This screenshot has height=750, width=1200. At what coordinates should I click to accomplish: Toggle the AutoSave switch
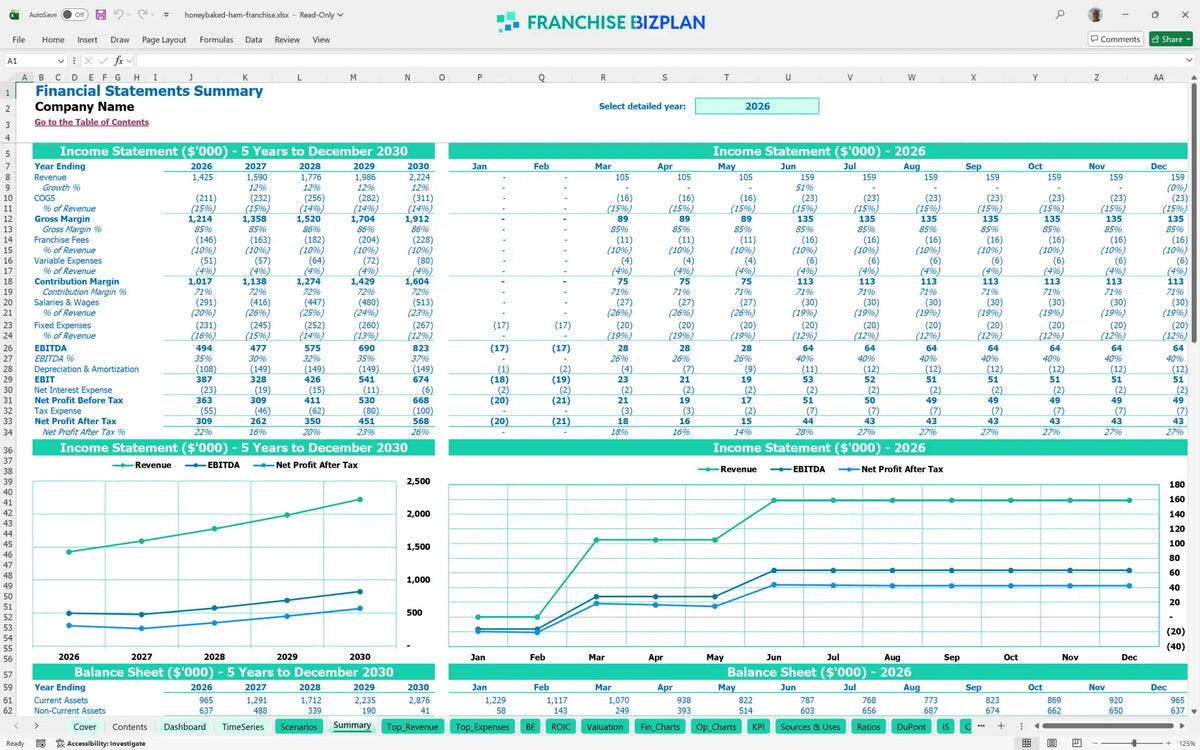[73, 15]
